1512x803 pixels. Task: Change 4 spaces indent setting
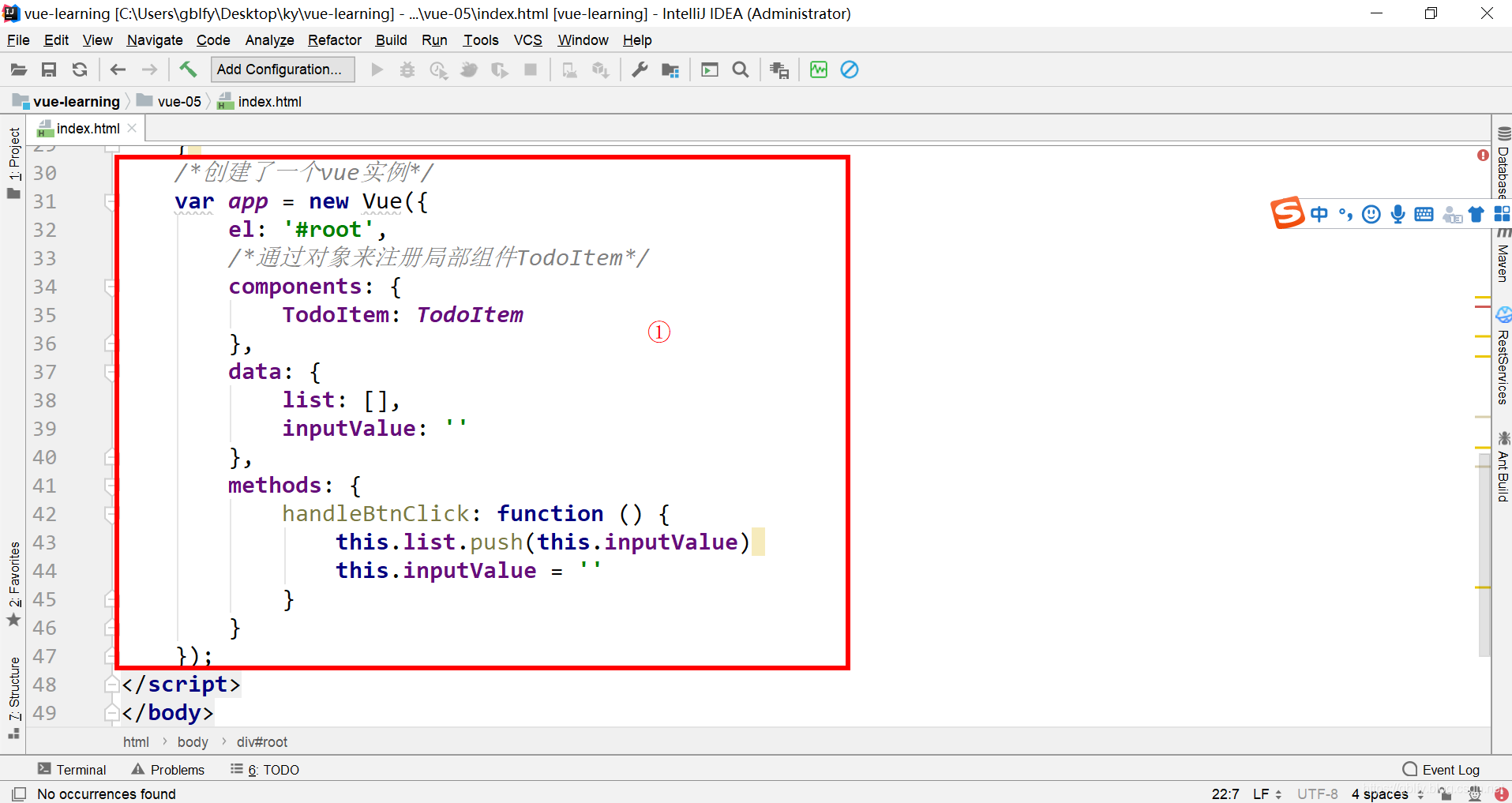1387,794
